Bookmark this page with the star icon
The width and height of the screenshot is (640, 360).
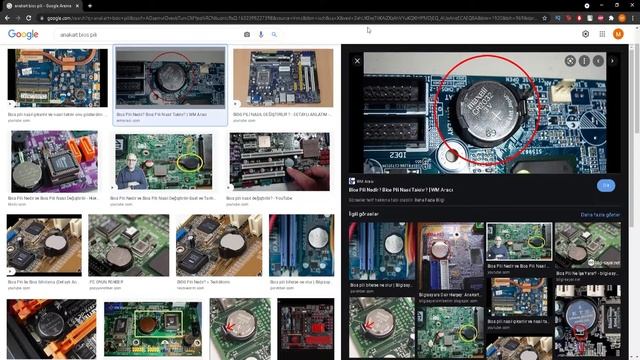click(544, 18)
